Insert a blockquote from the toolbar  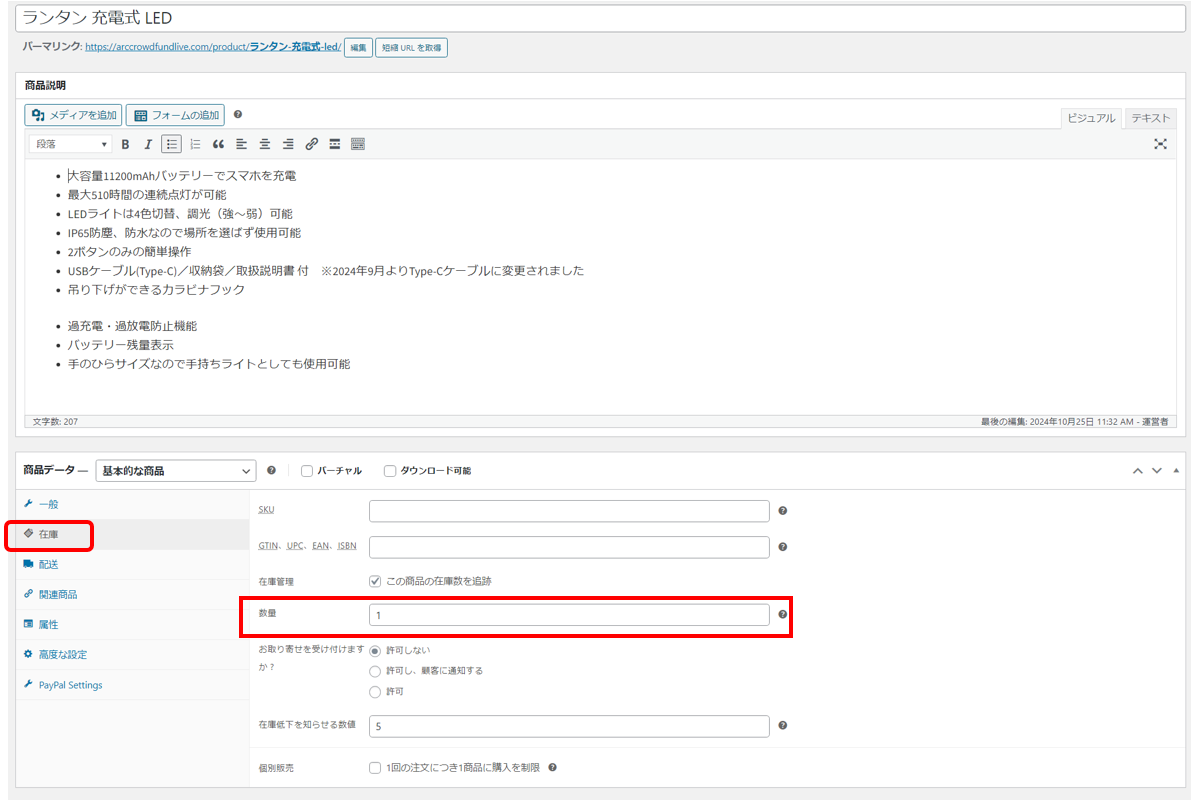click(218, 144)
